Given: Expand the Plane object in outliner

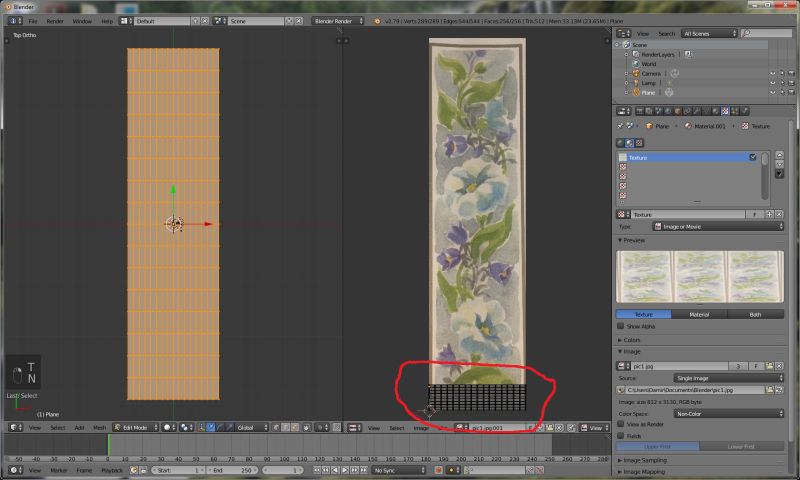Looking at the screenshot, I should click(x=627, y=92).
